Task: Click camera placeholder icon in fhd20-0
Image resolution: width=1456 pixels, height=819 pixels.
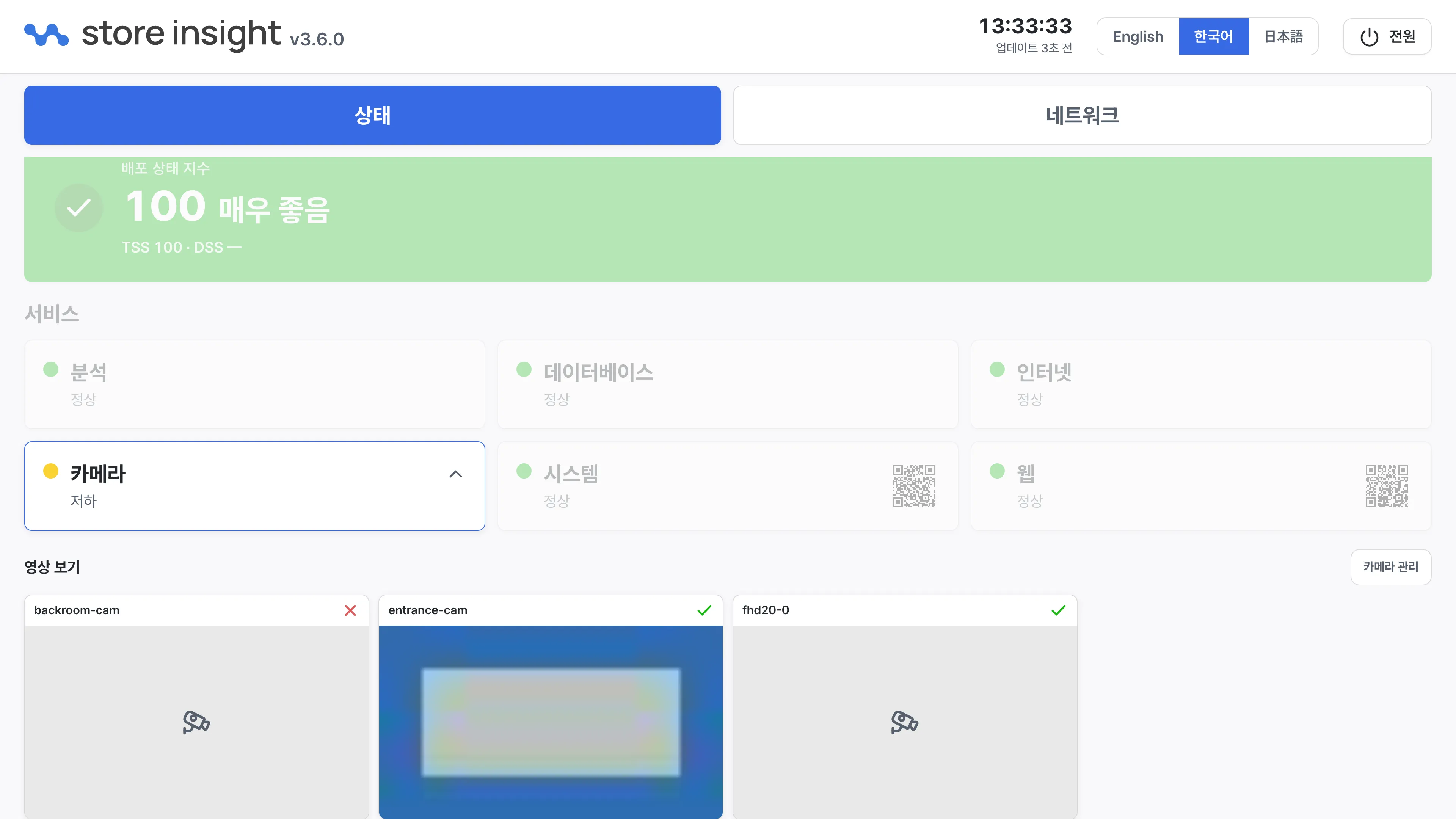Action: coord(904,722)
